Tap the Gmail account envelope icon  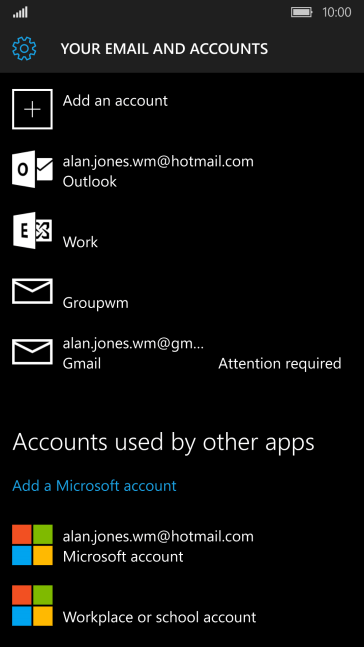(x=32, y=352)
